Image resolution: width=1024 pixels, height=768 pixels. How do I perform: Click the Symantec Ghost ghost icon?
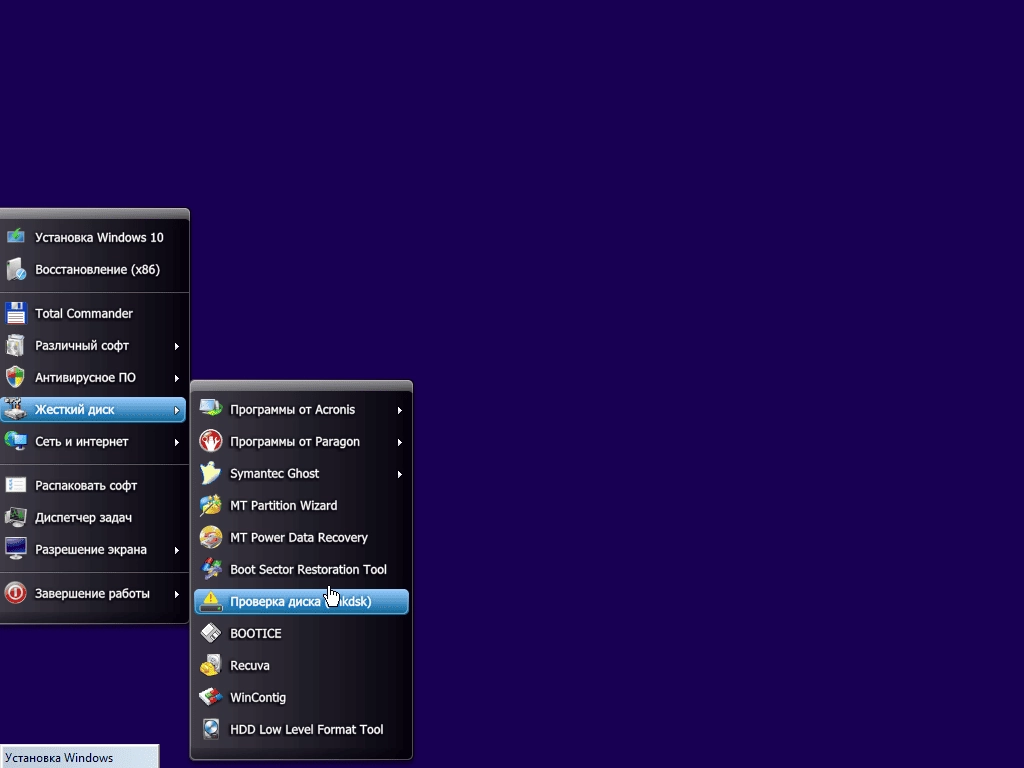(211, 473)
